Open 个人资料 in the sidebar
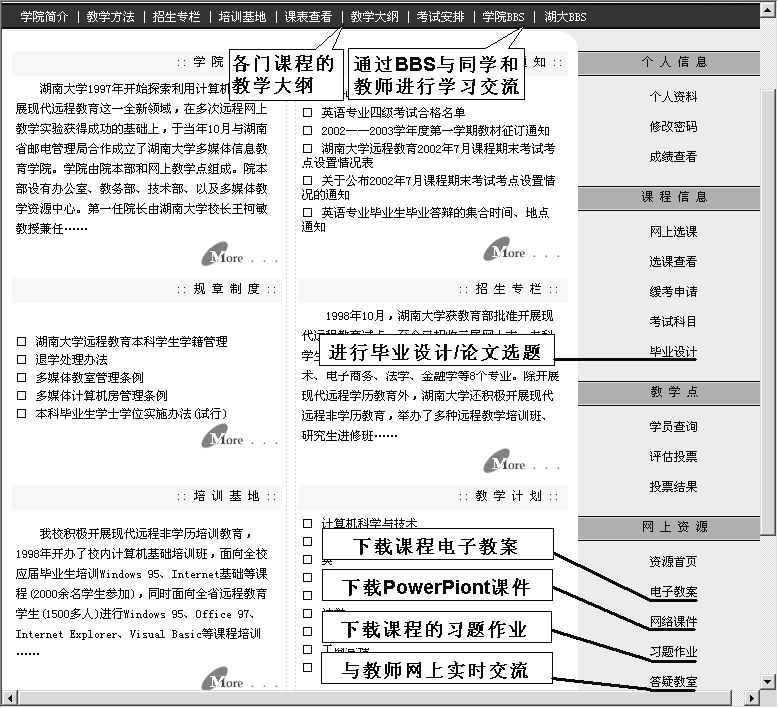Screen dimensions: 778x708 tap(673, 96)
